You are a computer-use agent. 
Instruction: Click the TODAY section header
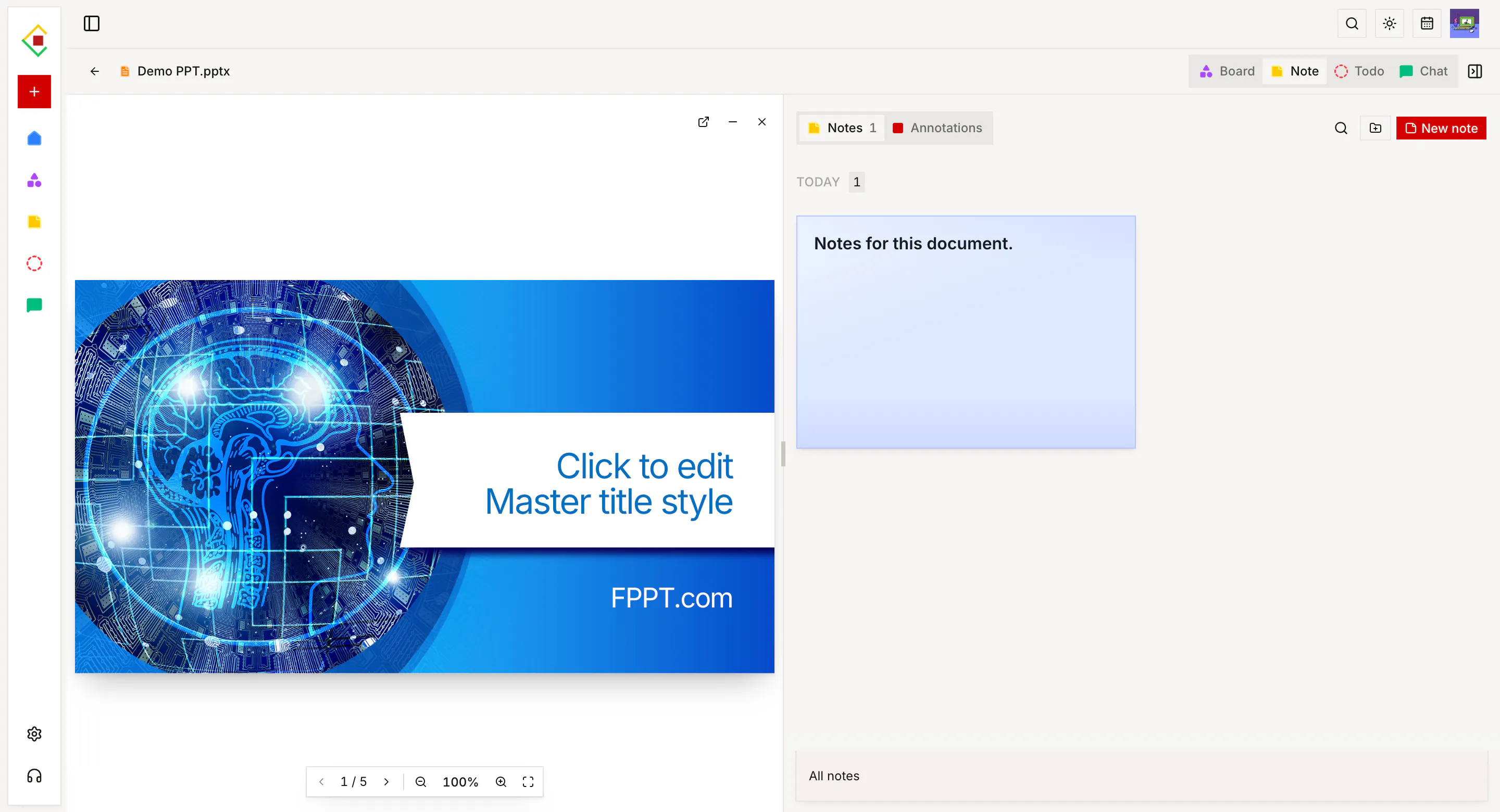818,182
